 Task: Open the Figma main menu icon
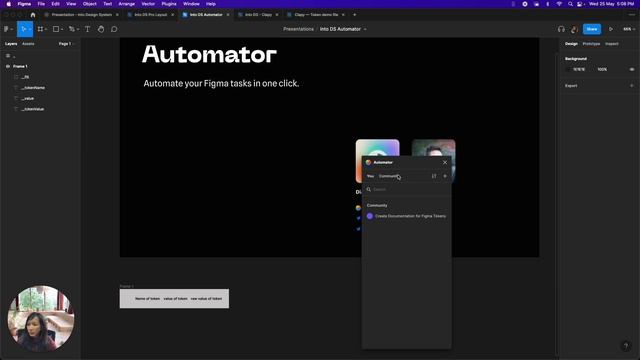pos(7,29)
